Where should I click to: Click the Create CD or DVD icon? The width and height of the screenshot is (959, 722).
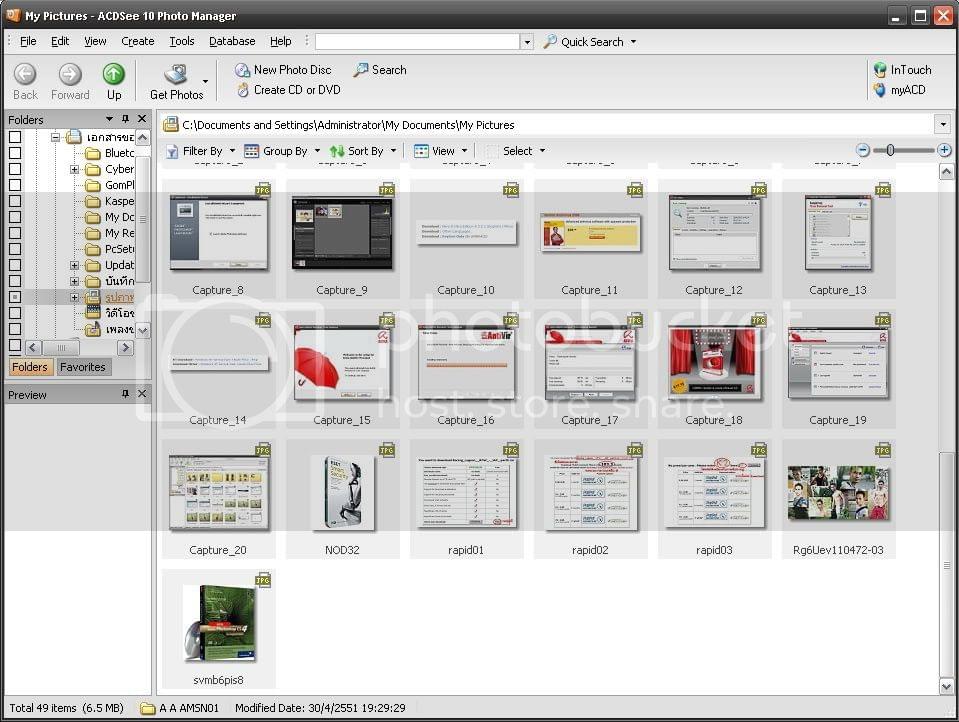[x=243, y=90]
